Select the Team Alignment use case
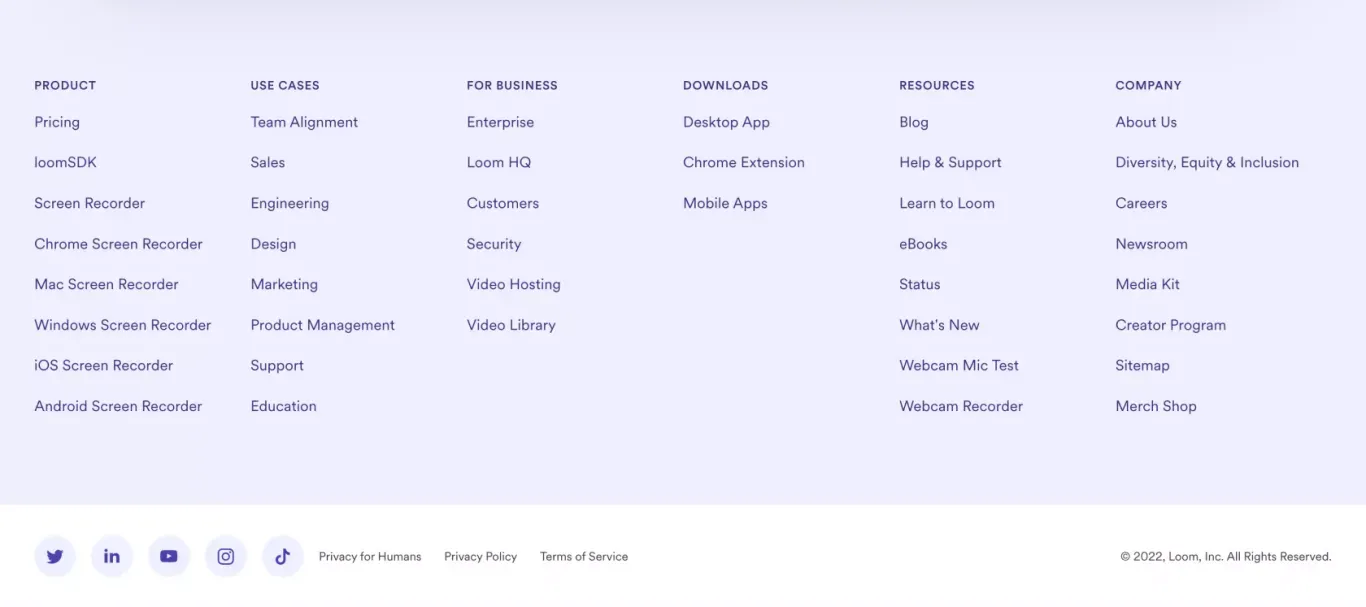This screenshot has height=607, width=1366. pos(304,122)
